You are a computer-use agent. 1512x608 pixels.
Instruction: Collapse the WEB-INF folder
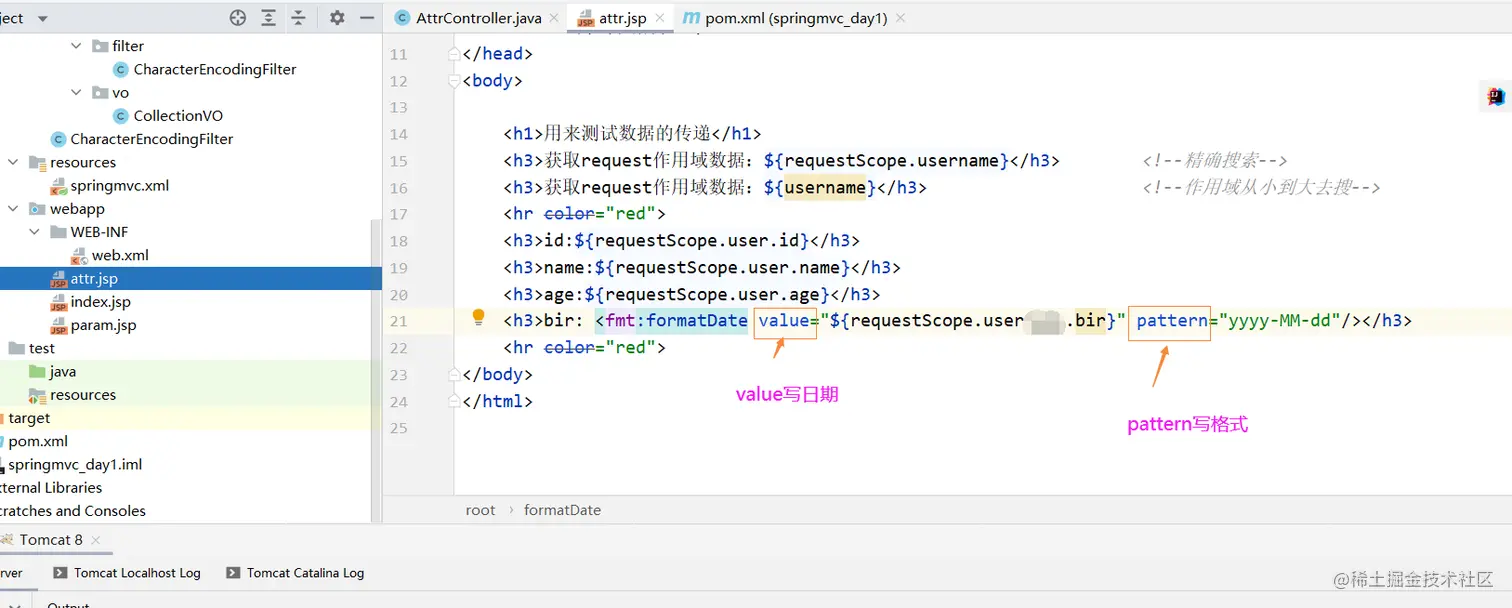(x=34, y=232)
